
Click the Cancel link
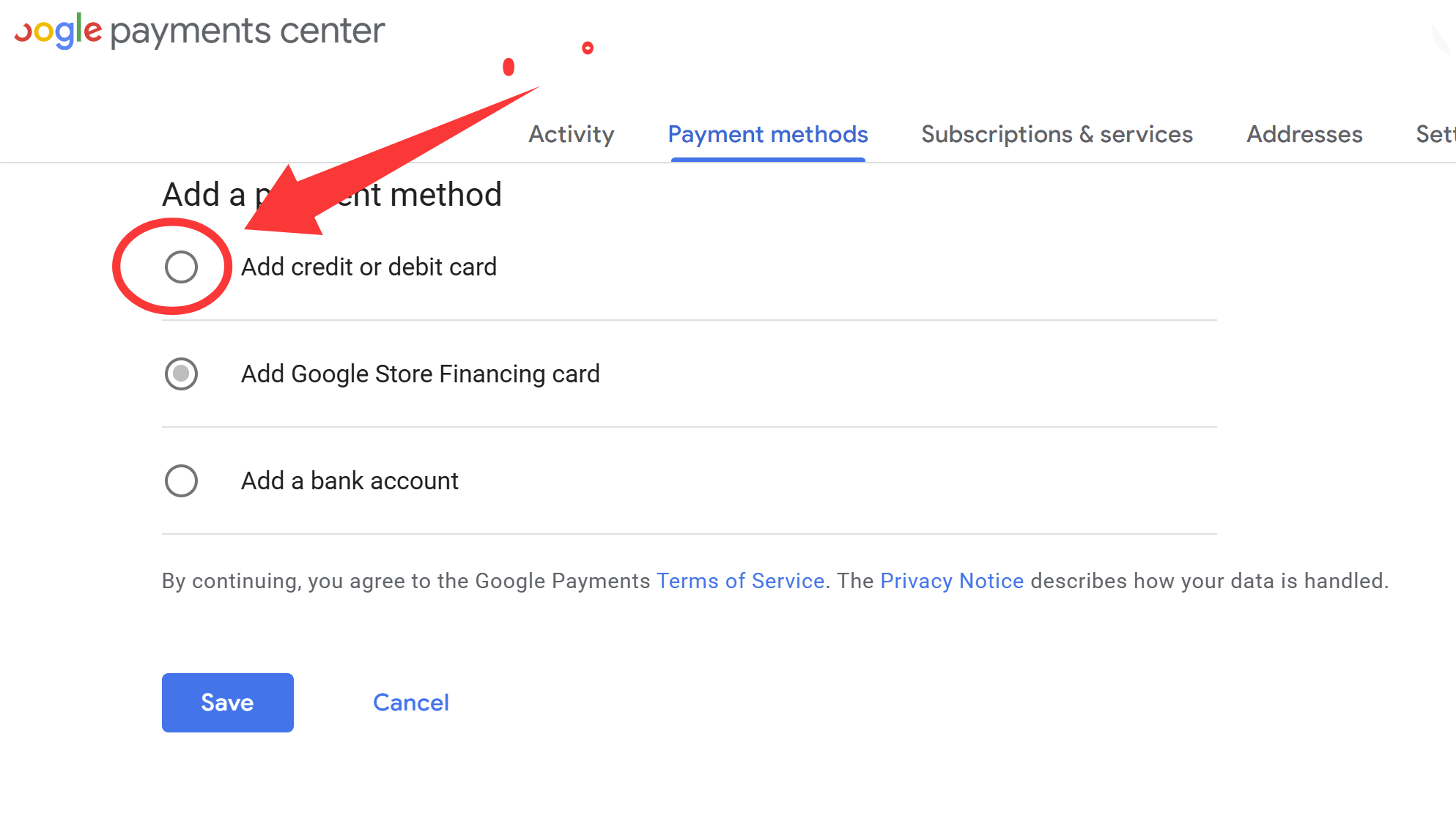point(410,702)
